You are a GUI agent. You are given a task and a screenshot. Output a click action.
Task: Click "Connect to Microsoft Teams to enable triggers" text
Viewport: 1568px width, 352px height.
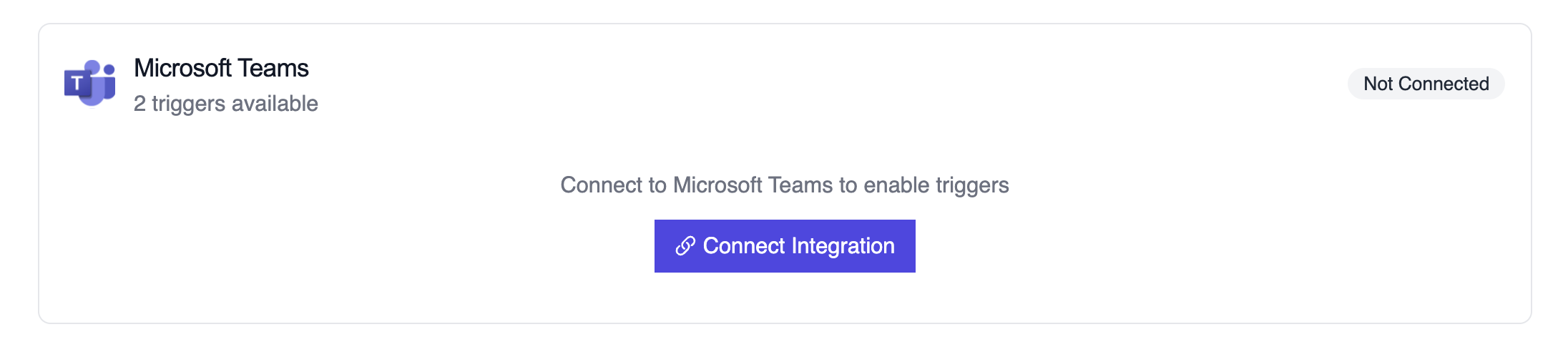pyautogui.click(x=784, y=185)
